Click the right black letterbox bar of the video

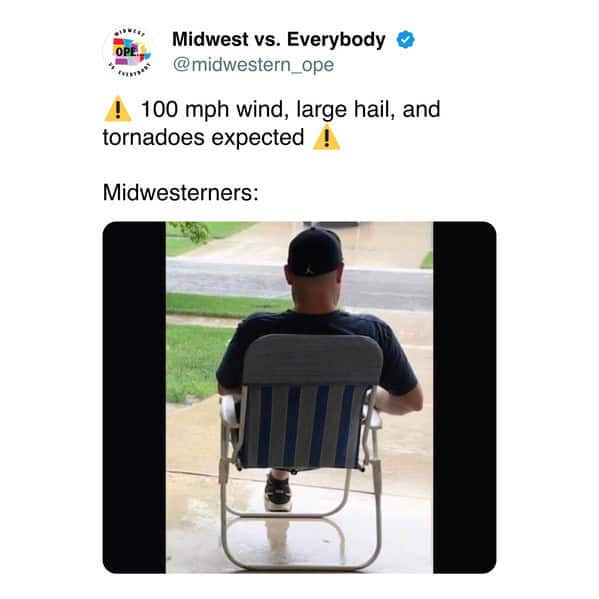click(465, 397)
